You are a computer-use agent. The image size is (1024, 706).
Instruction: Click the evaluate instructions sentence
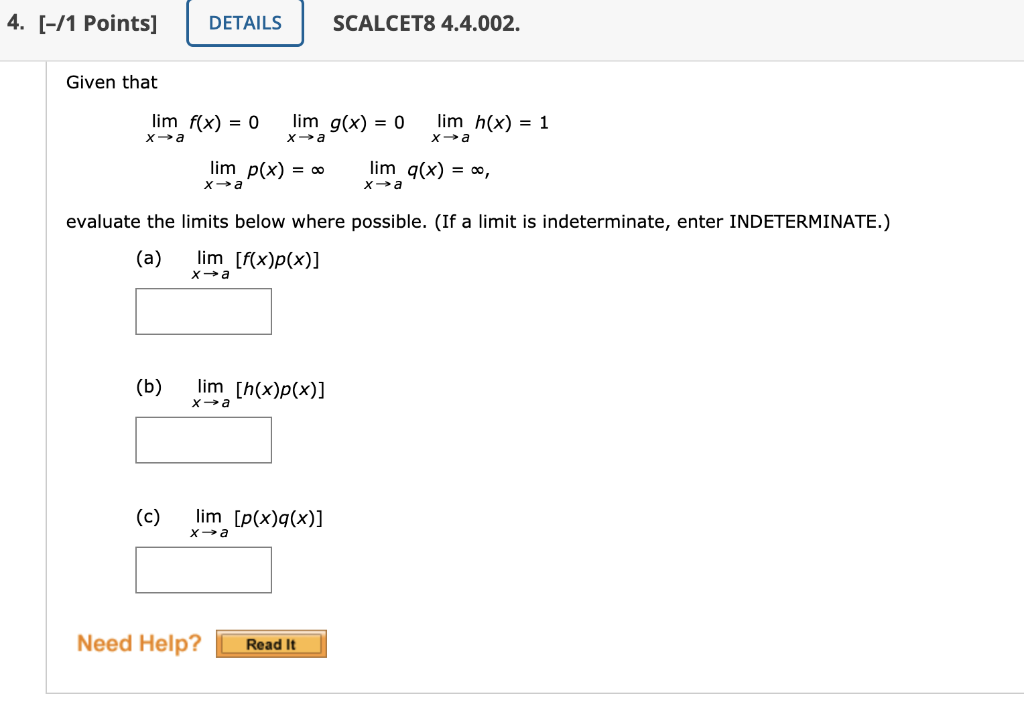tap(477, 221)
